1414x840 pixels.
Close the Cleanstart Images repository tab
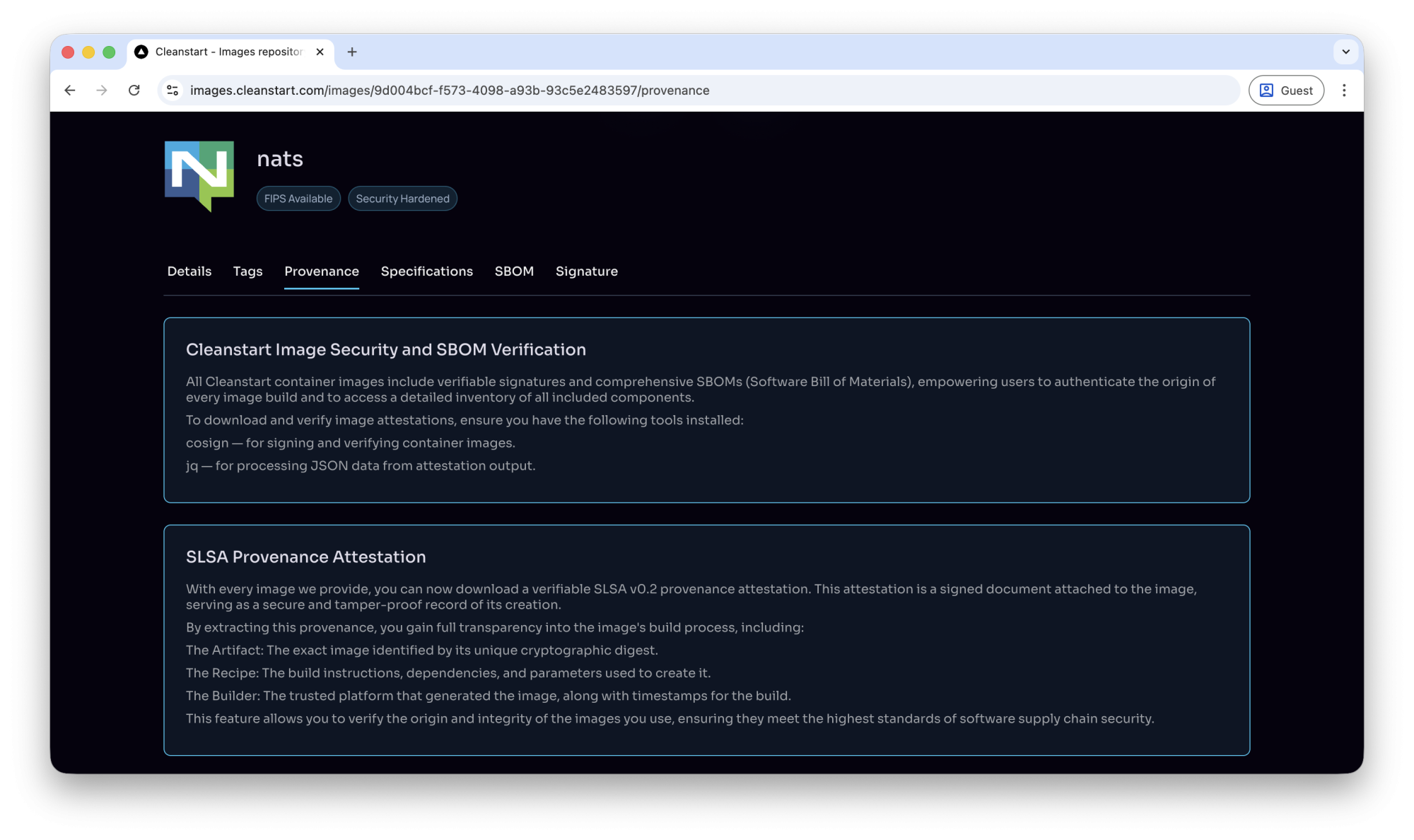pos(320,52)
